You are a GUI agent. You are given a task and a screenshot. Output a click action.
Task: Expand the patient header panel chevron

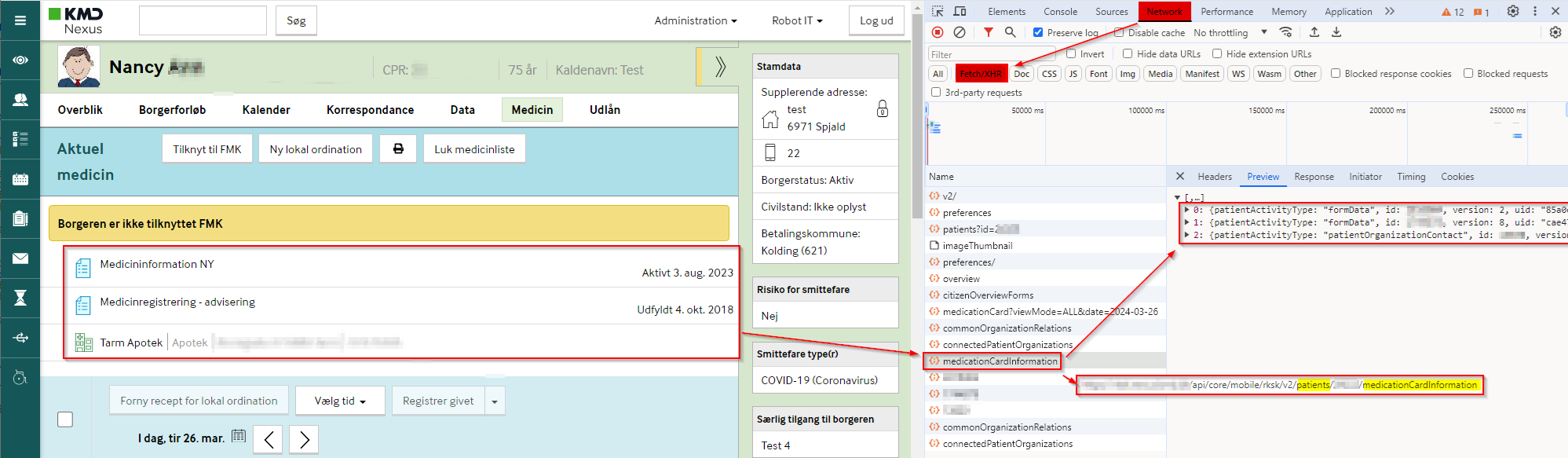719,67
